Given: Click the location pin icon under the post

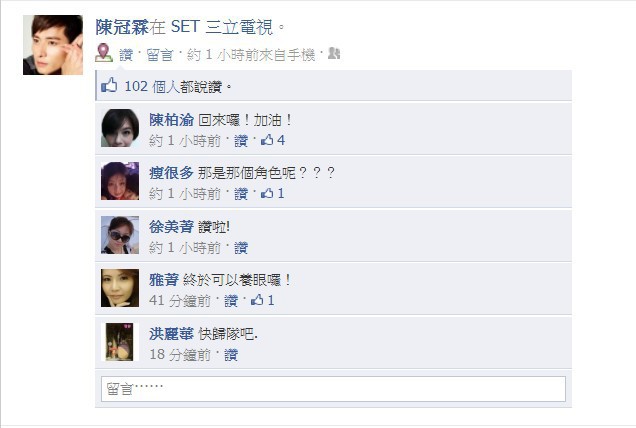Looking at the screenshot, I should click(104, 53).
